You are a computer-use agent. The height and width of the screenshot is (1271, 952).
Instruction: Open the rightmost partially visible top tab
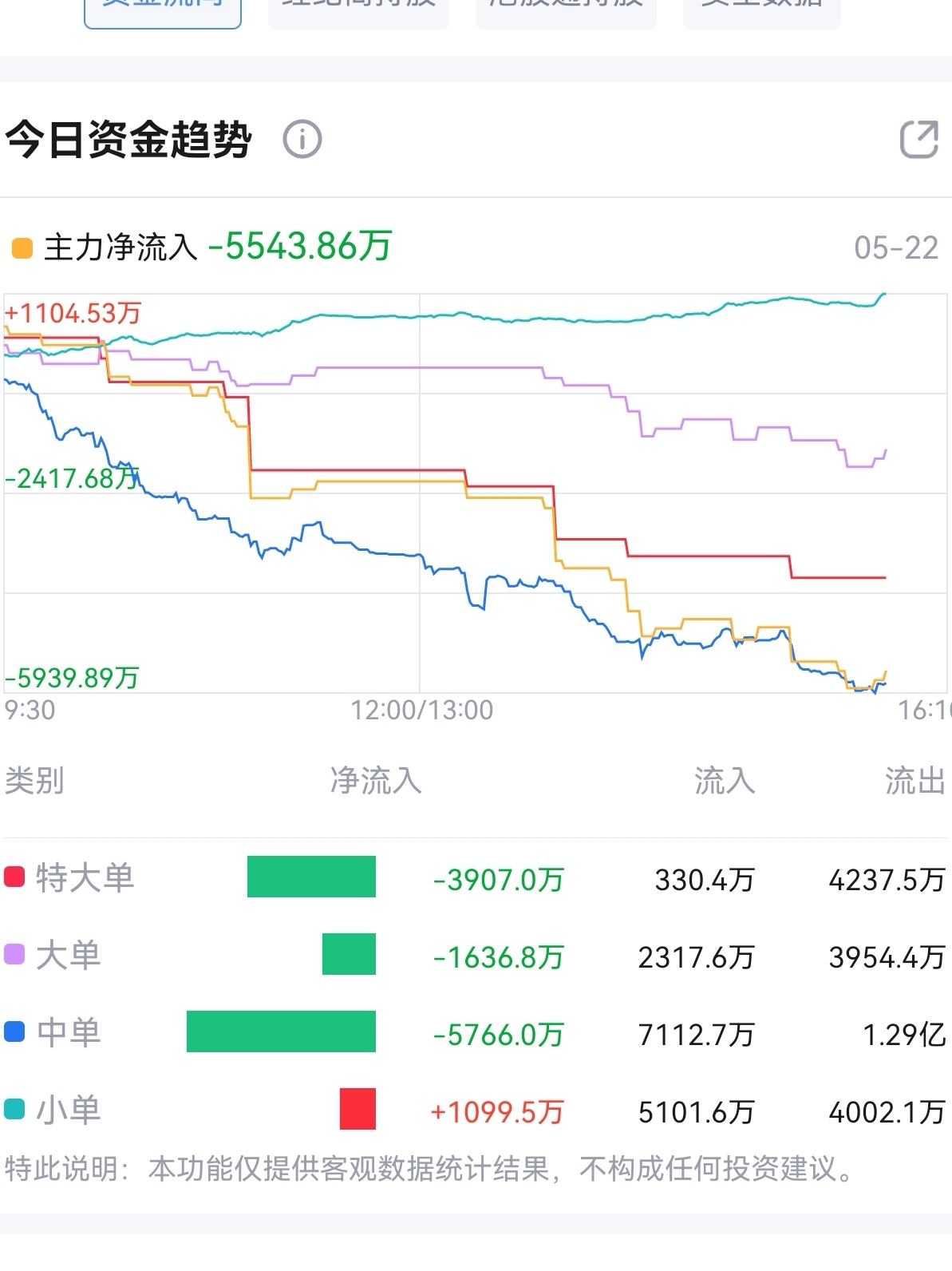[762, 10]
